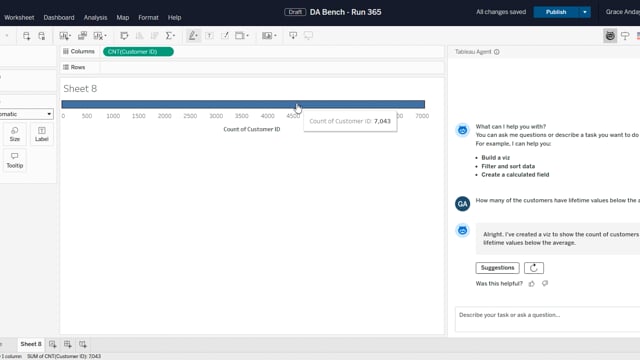Click the Rows shelf label
The image size is (640, 360).
tap(74, 67)
